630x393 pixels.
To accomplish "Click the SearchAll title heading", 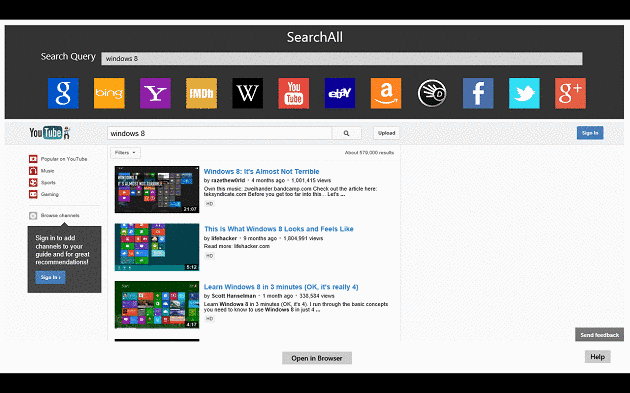I will (315, 37).
